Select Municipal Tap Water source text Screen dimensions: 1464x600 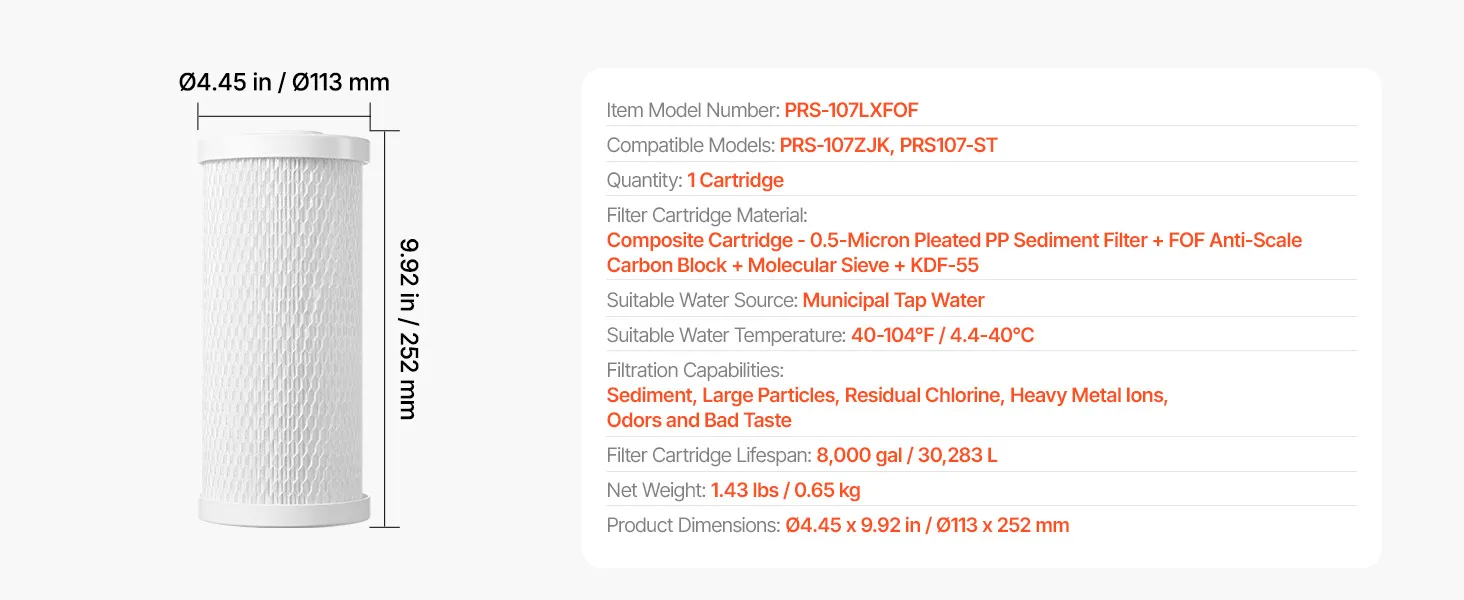[x=893, y=300]
